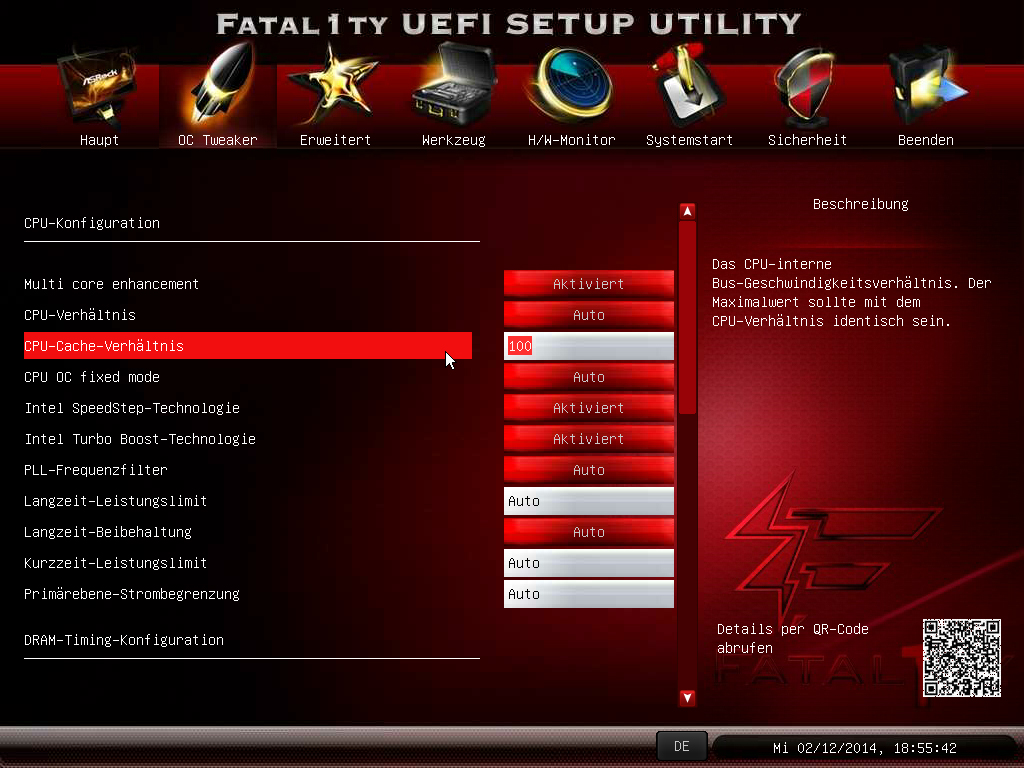Switch to the Werkzeug tab label

tap(454, 140)
